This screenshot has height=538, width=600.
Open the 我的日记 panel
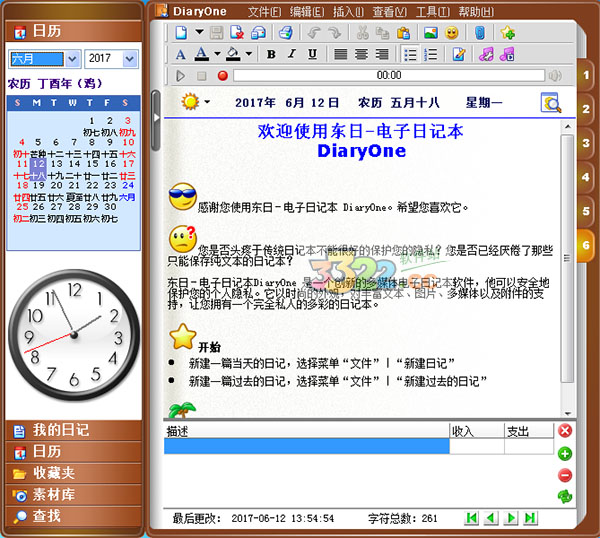point(60,430)
